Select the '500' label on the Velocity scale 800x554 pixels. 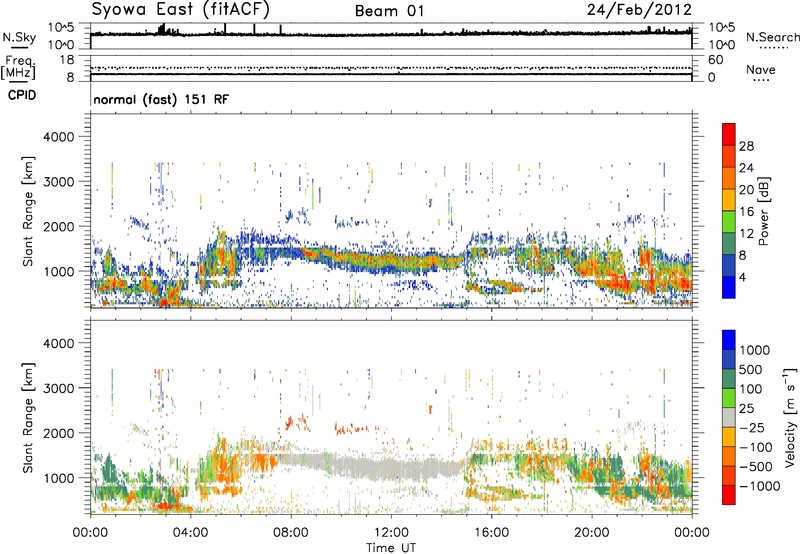pyautogui.click(x=751, y=370)
